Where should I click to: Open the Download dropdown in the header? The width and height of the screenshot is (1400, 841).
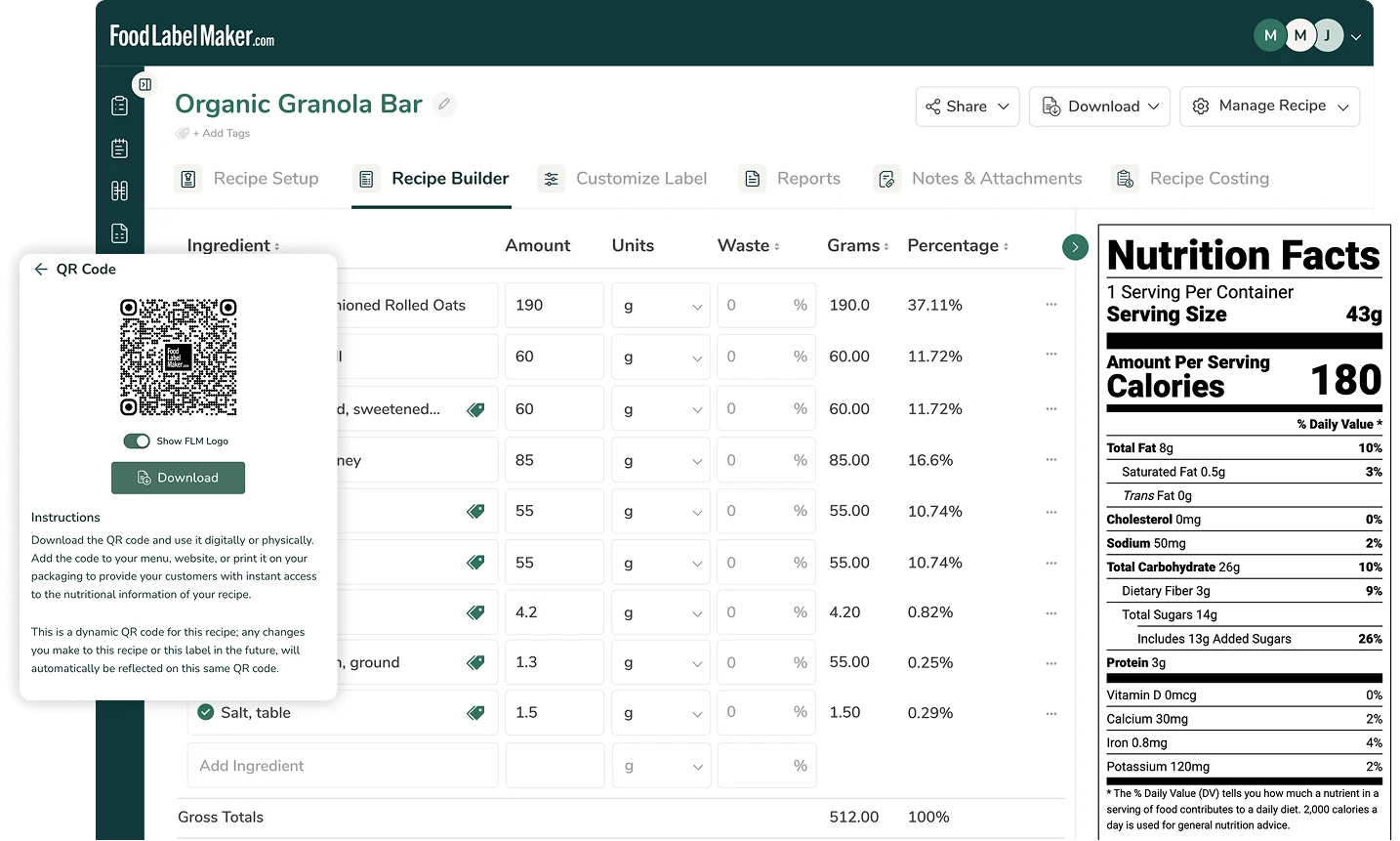click(x=1099, y=106)
